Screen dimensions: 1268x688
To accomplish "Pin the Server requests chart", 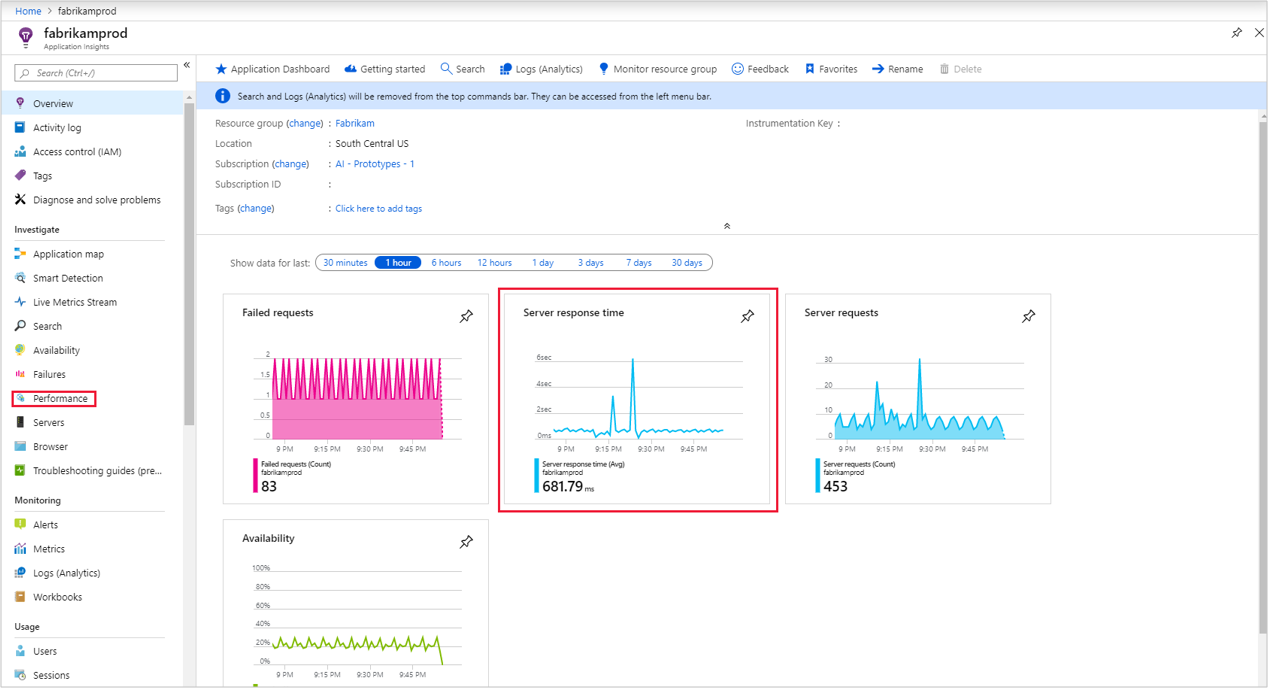I will 1028,316.
